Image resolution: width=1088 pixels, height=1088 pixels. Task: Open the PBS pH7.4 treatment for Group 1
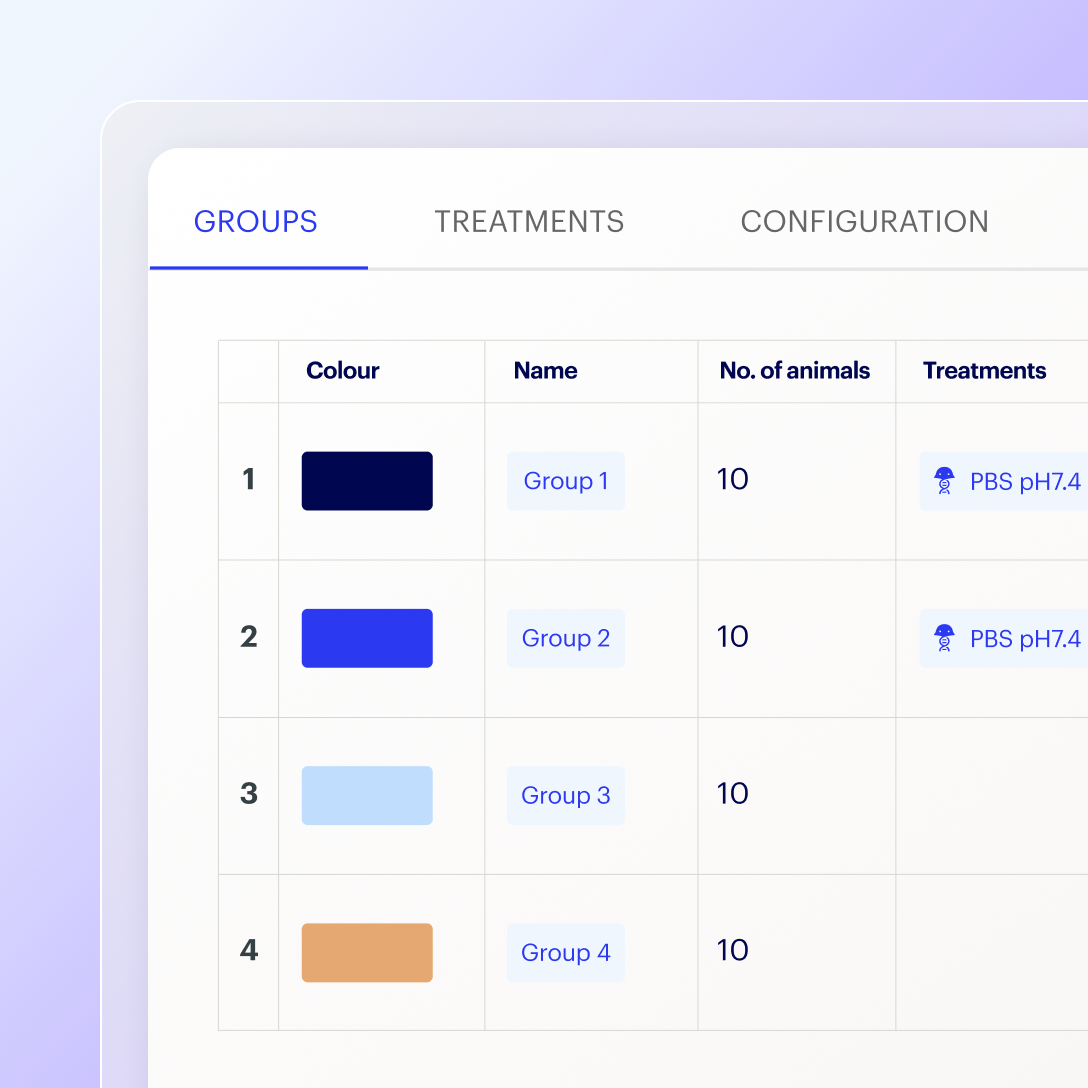(x=1004, y=481)
